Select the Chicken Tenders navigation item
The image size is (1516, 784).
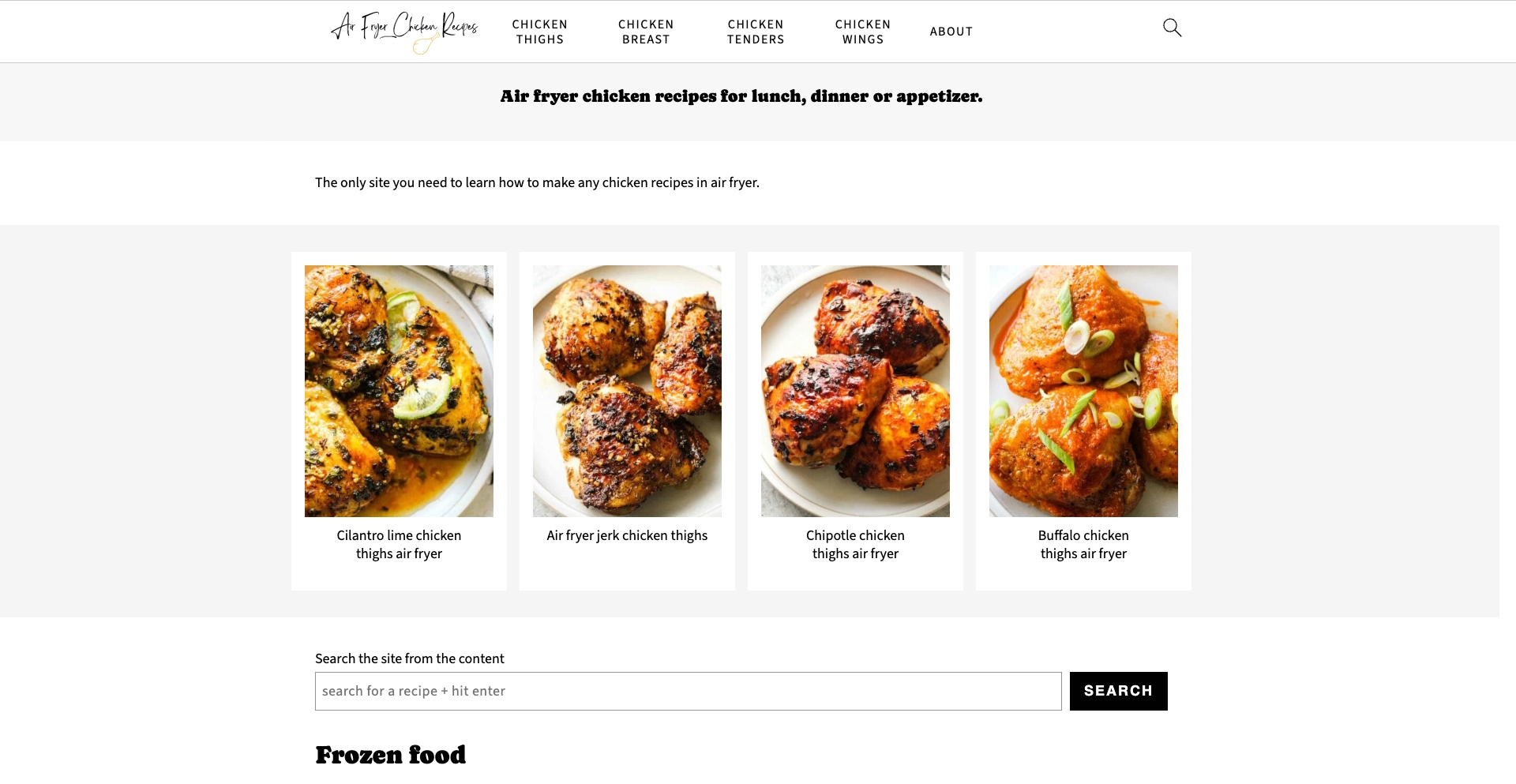(x=755, y=32)
